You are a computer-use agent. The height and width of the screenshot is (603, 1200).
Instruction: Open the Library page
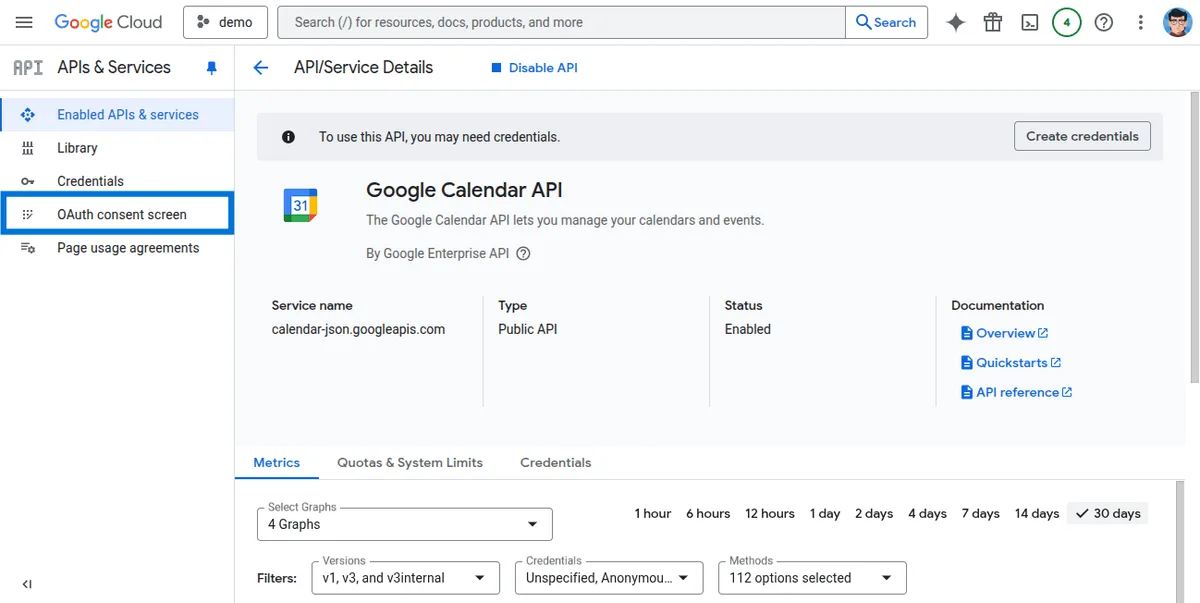(117, 148)
